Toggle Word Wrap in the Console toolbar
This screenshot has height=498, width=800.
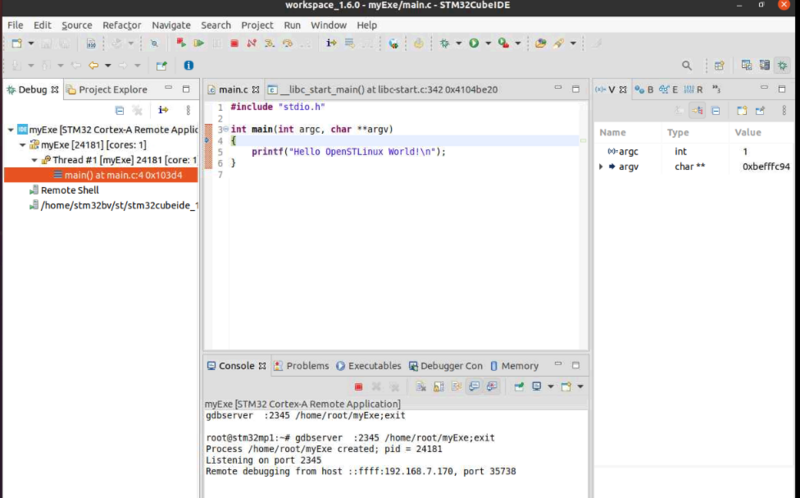click(456, 387)
